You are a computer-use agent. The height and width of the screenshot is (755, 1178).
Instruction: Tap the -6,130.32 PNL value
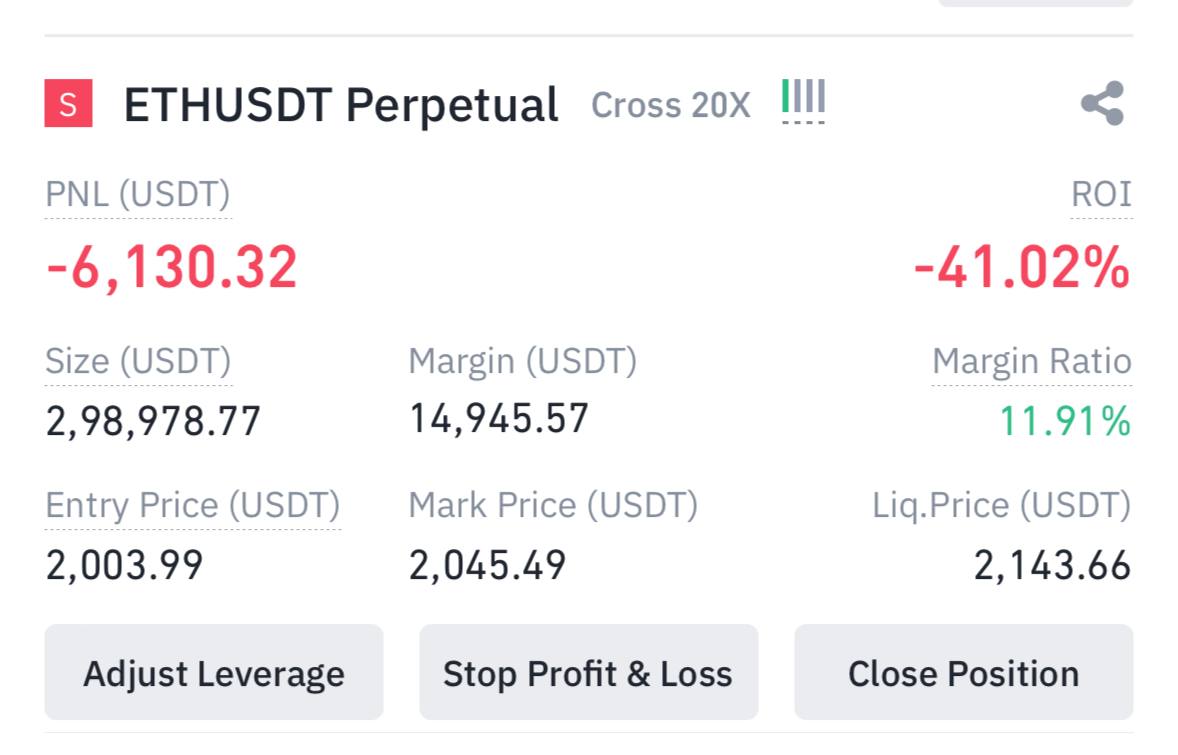click(x=172, y=268)
